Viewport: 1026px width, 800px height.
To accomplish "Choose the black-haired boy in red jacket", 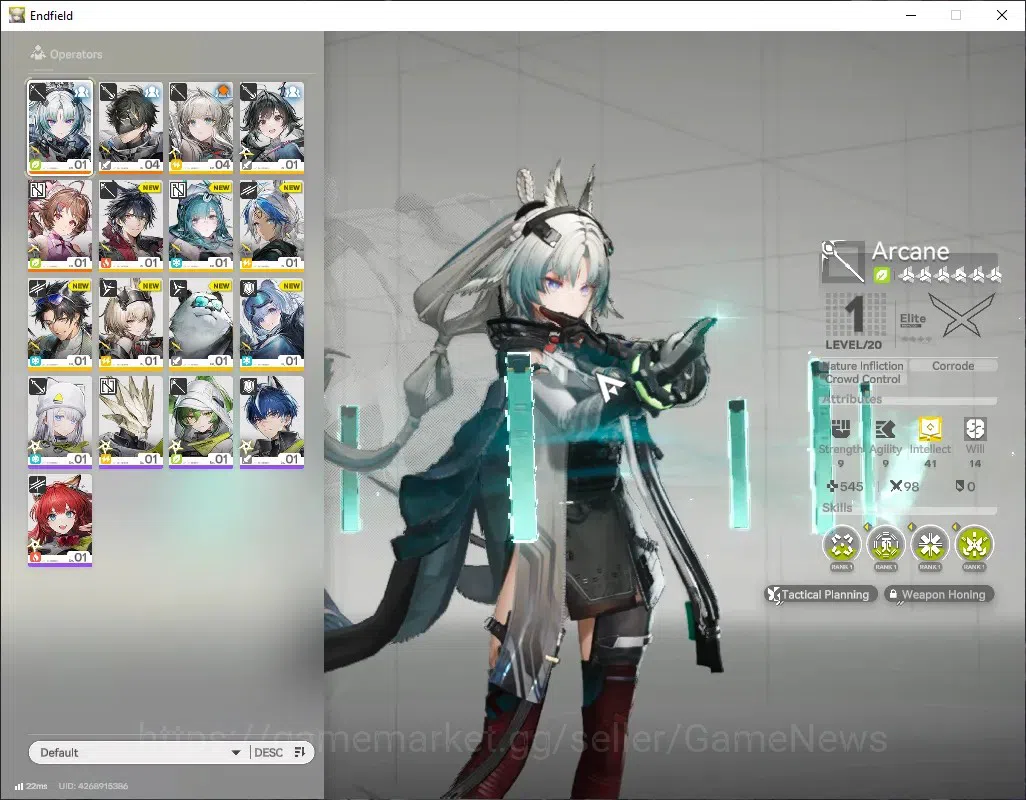I will [130, 226].
